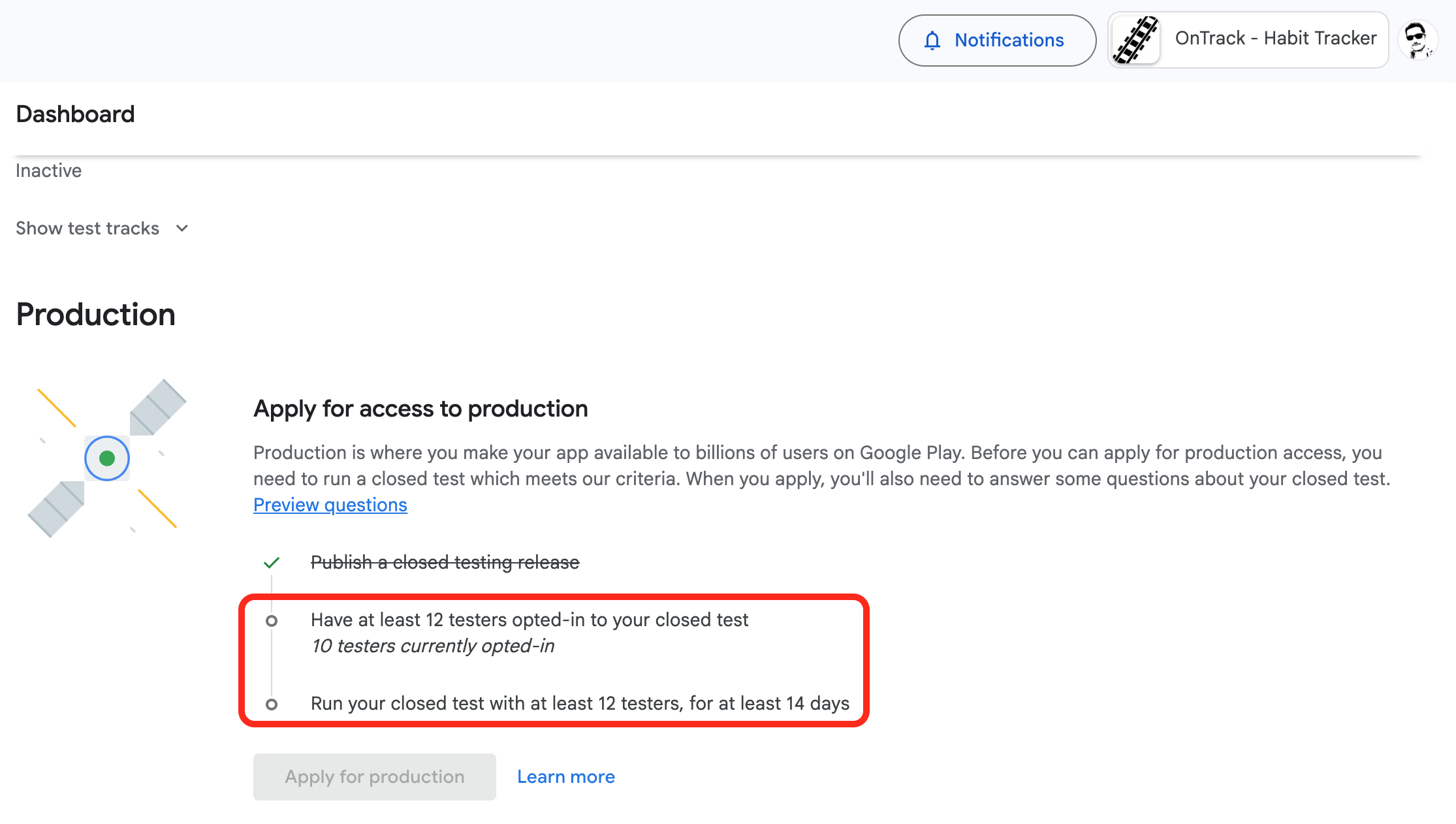This screenshot has width=1456, height=824.
Task: Click the green checkmark beside Publish step
Action: [x=272, y=562]
